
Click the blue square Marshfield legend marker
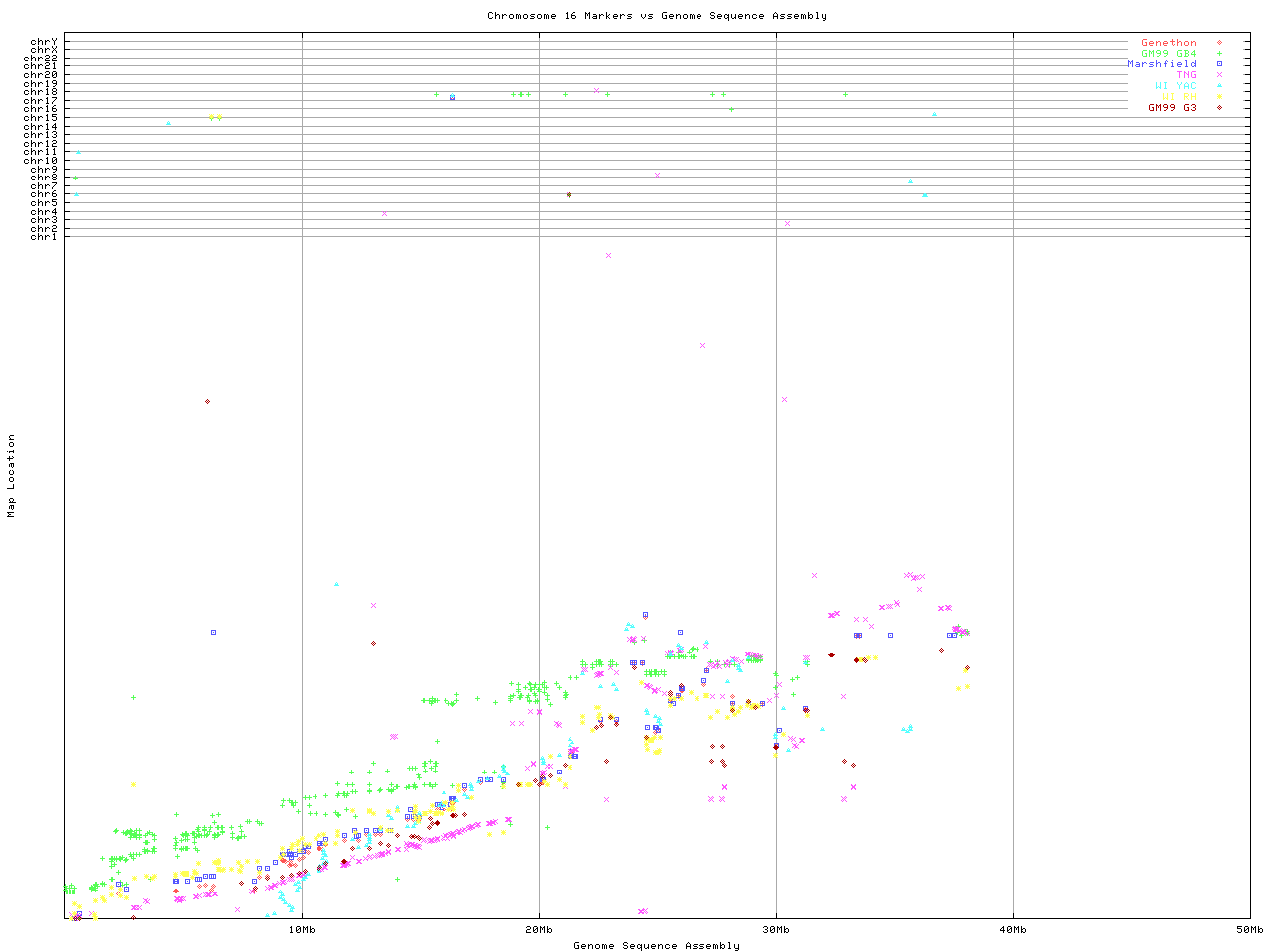(x=1219, y=64)
